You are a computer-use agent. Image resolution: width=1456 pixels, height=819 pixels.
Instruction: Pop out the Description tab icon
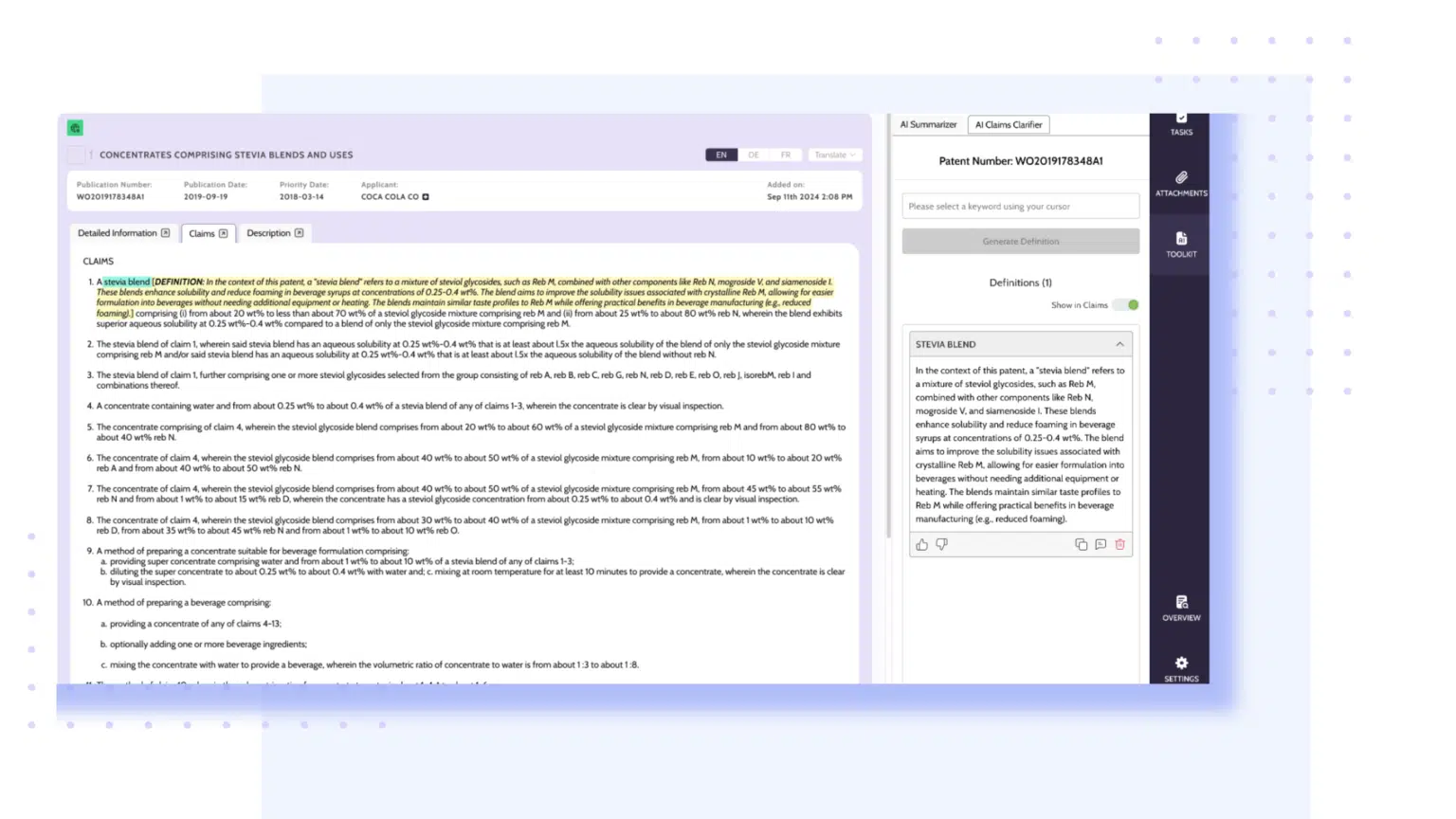coord(300,233)
